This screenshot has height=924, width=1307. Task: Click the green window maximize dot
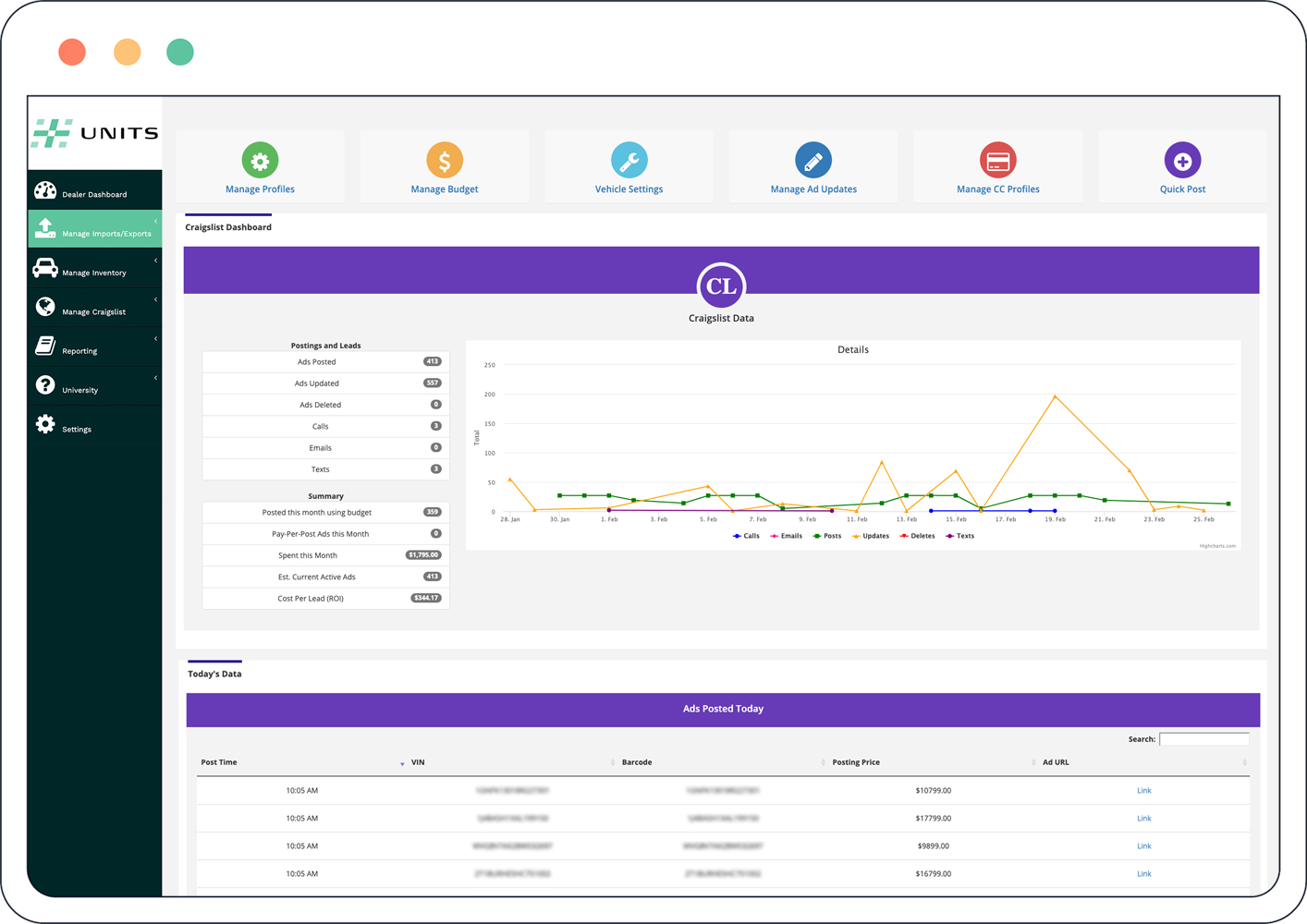click(x=180, y=52)
